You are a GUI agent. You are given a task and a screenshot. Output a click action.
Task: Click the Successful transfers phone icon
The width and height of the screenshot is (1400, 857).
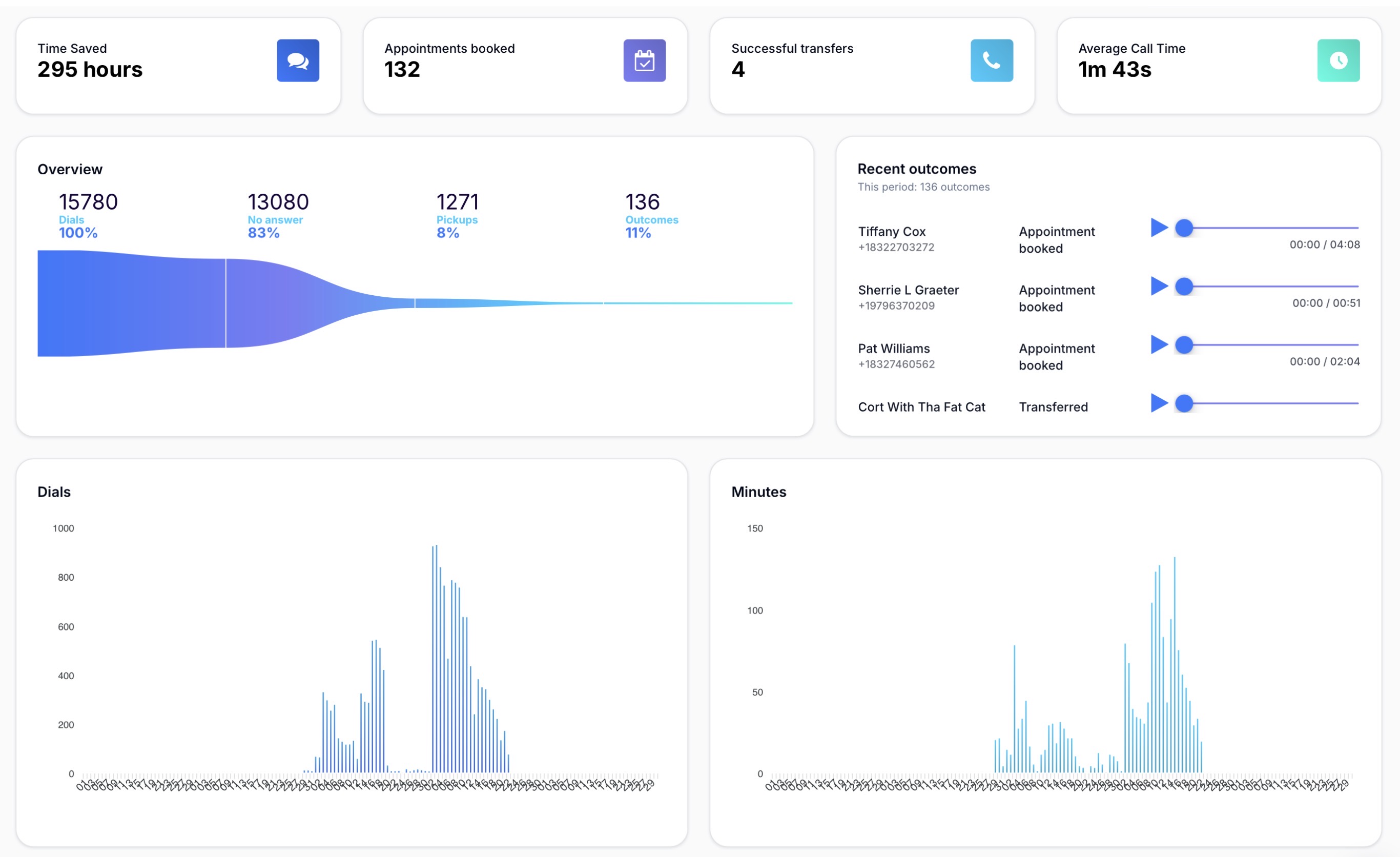click(992, 60)
